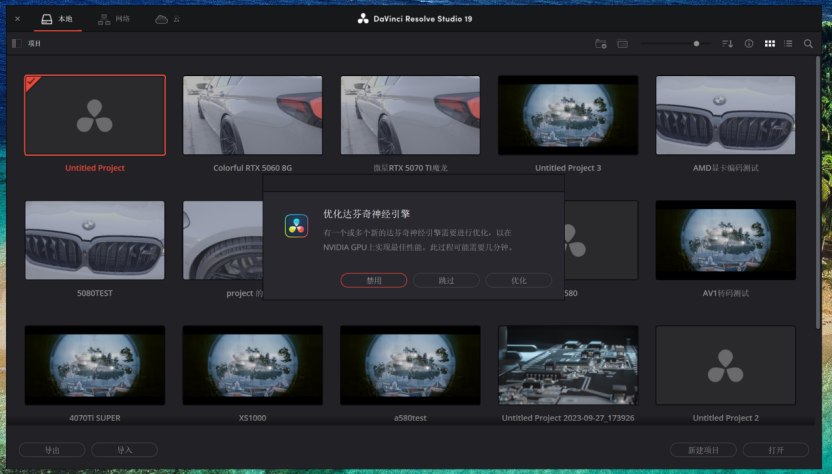Open project search with magnifier icon

(x=808, y=44)
